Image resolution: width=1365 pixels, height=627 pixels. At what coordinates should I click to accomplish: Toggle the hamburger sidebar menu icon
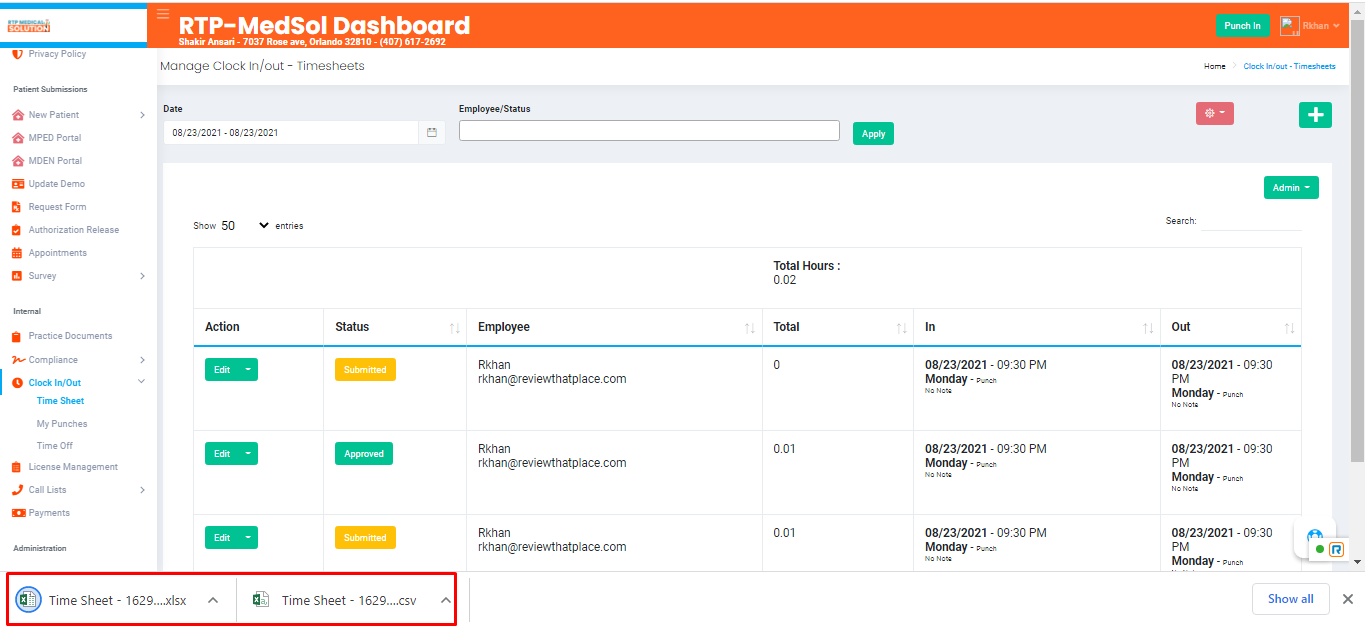point(163,14)
